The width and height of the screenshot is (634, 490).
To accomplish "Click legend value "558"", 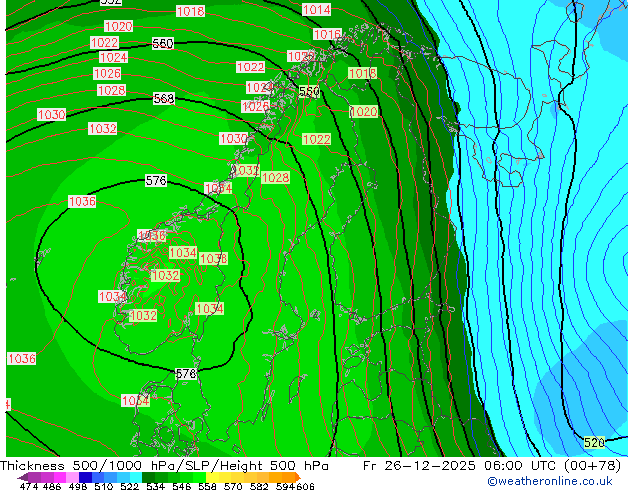I will [x=207, y=486].
